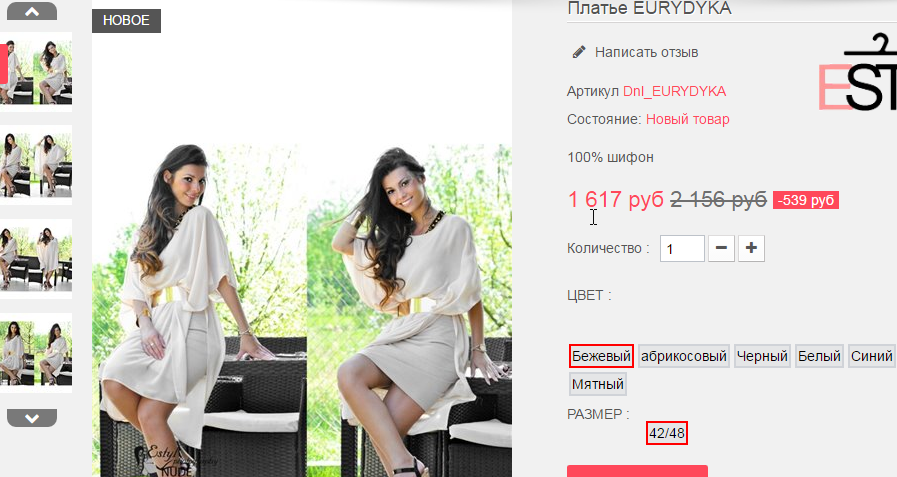The width and height of the screenshot is (897, 477).
Task: Open the Написать отзыв link
Action: click(646, 52)
